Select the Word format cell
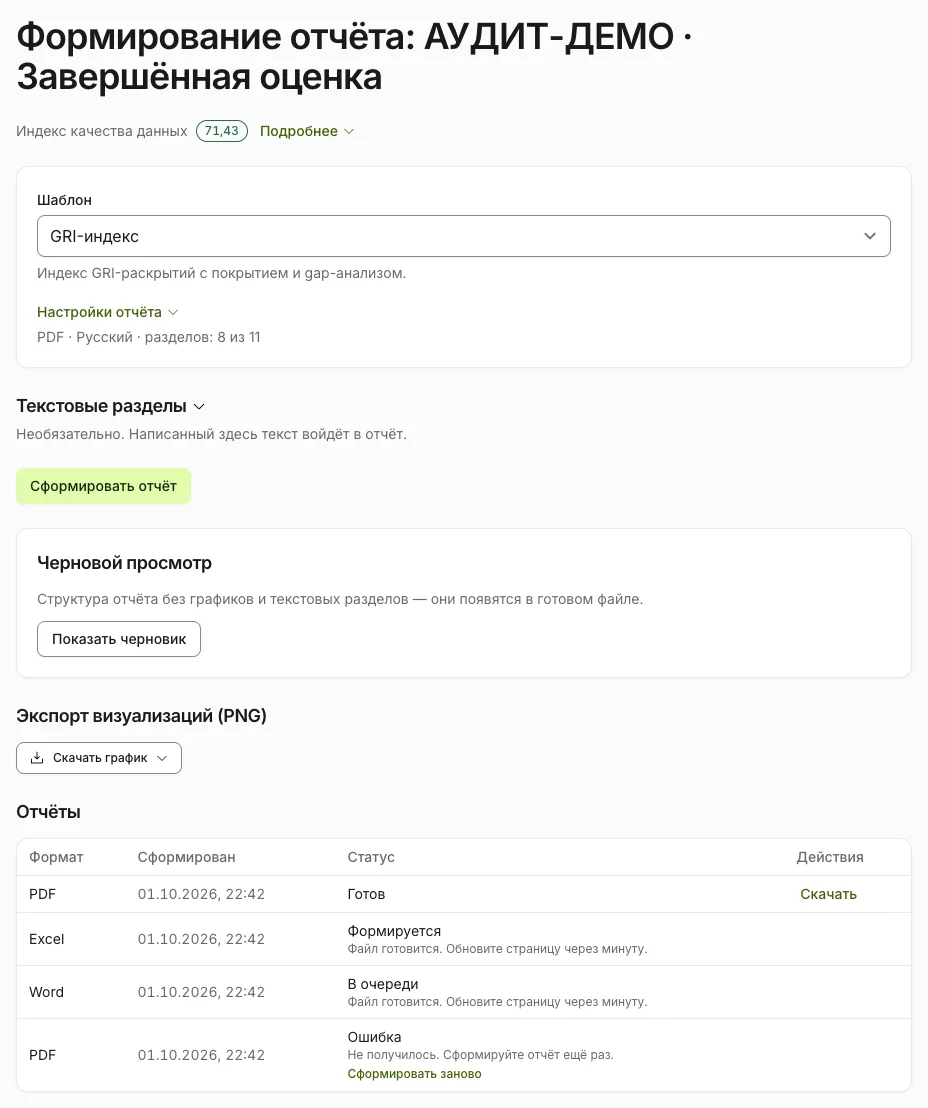928x1108 pixels. 46,992
